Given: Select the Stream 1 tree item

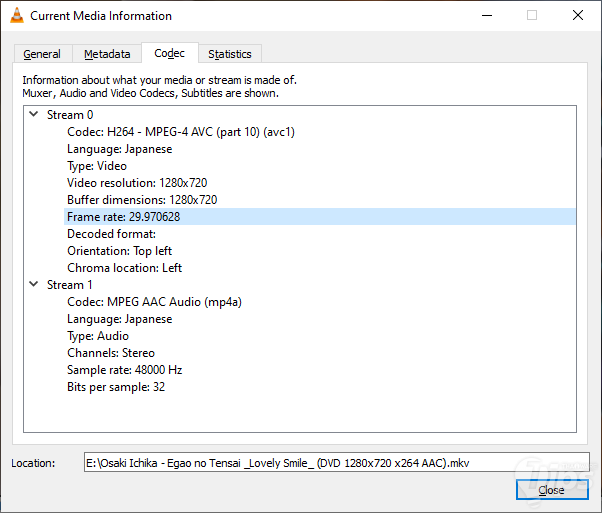Looking at the screenshot, I should pos(69,285).
